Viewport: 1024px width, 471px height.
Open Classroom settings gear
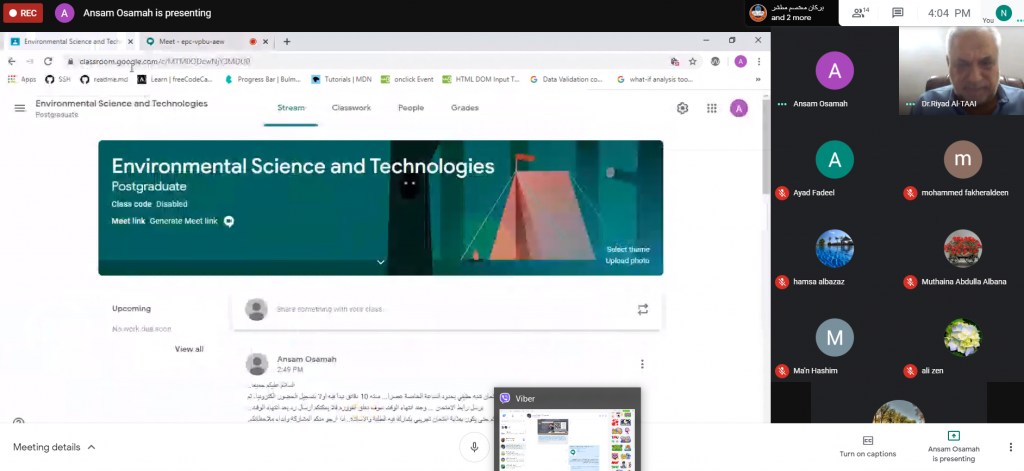(x=682, y=108)
